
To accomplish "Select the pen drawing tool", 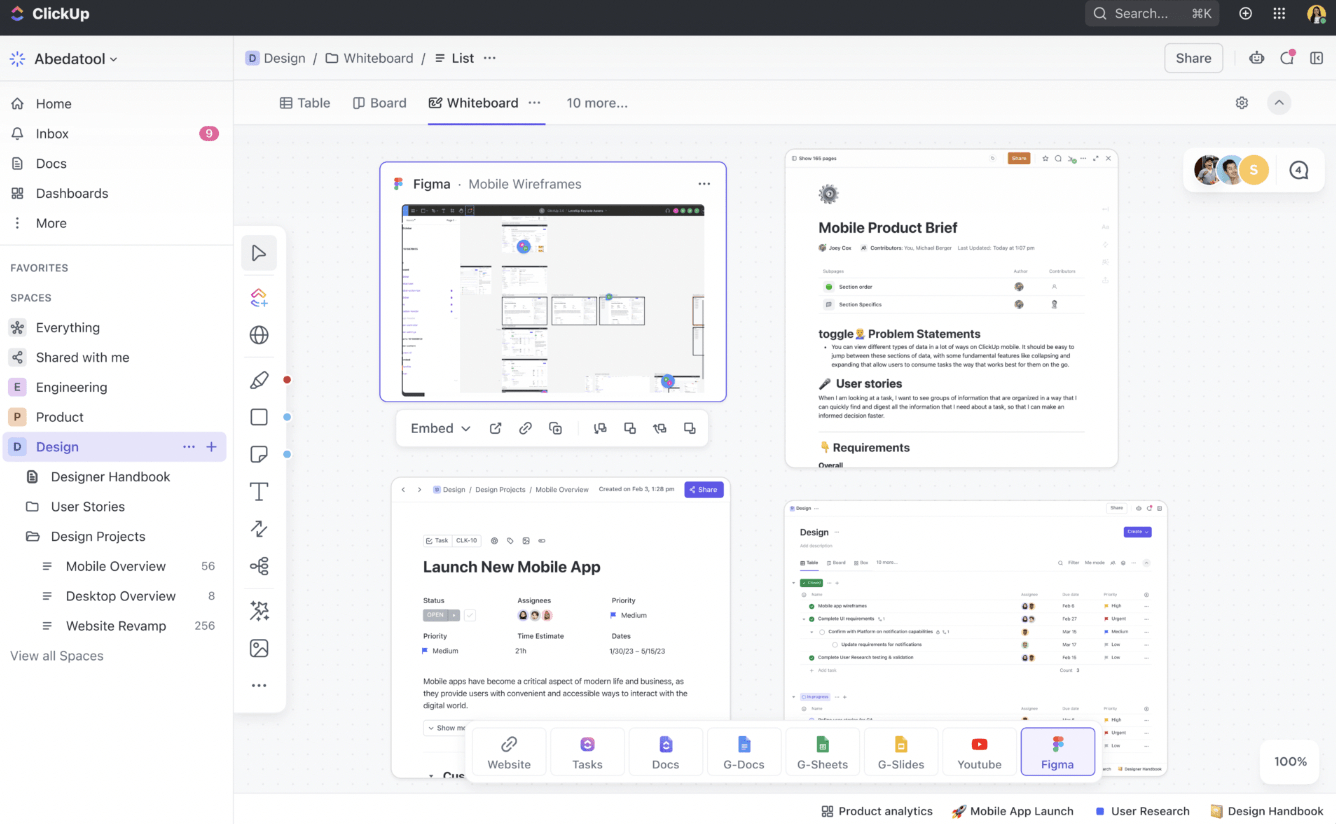I will tap(259, 380).
